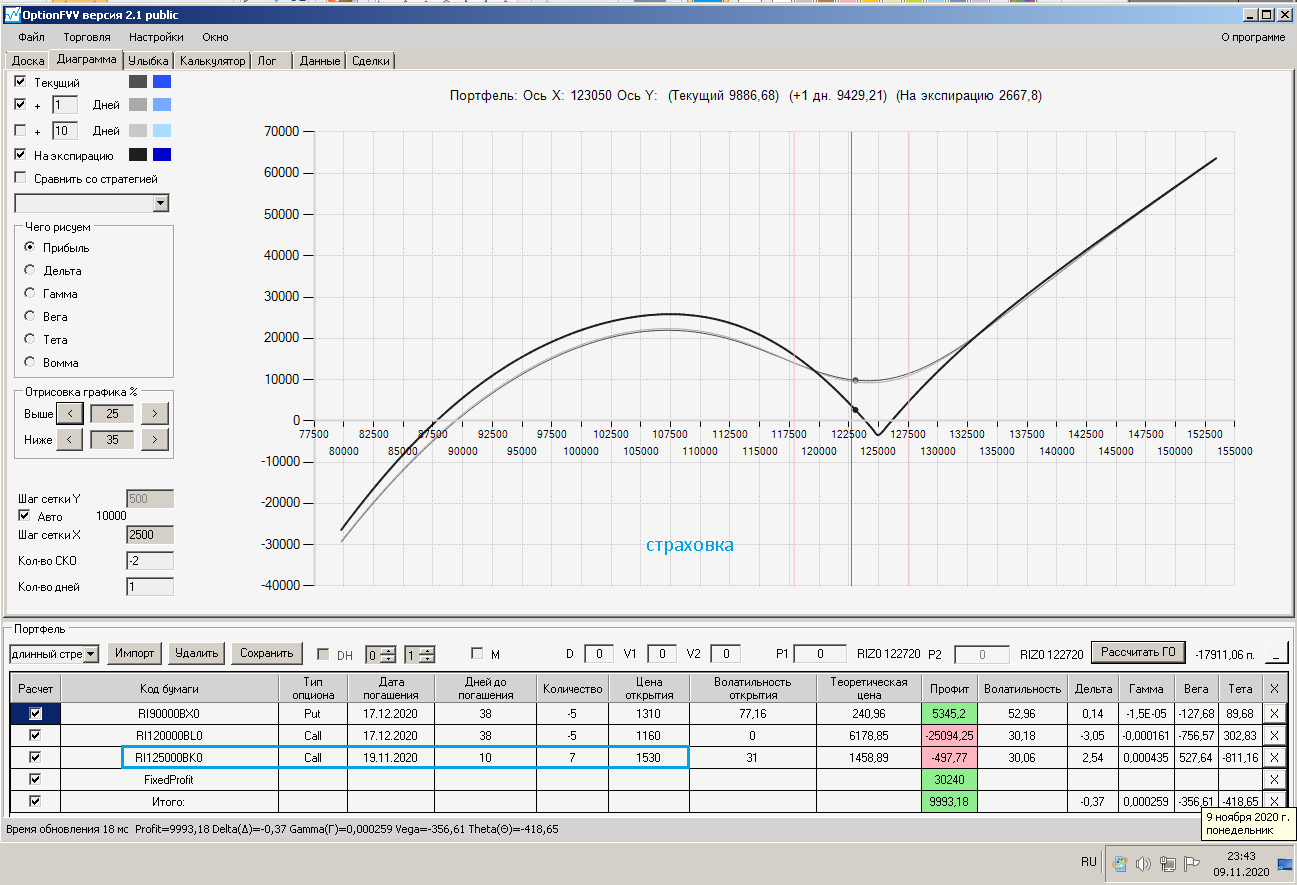Remove the RI120000BL0 position via its X
Viewport: 1297px width, 885px height.
click(1273, 735)
